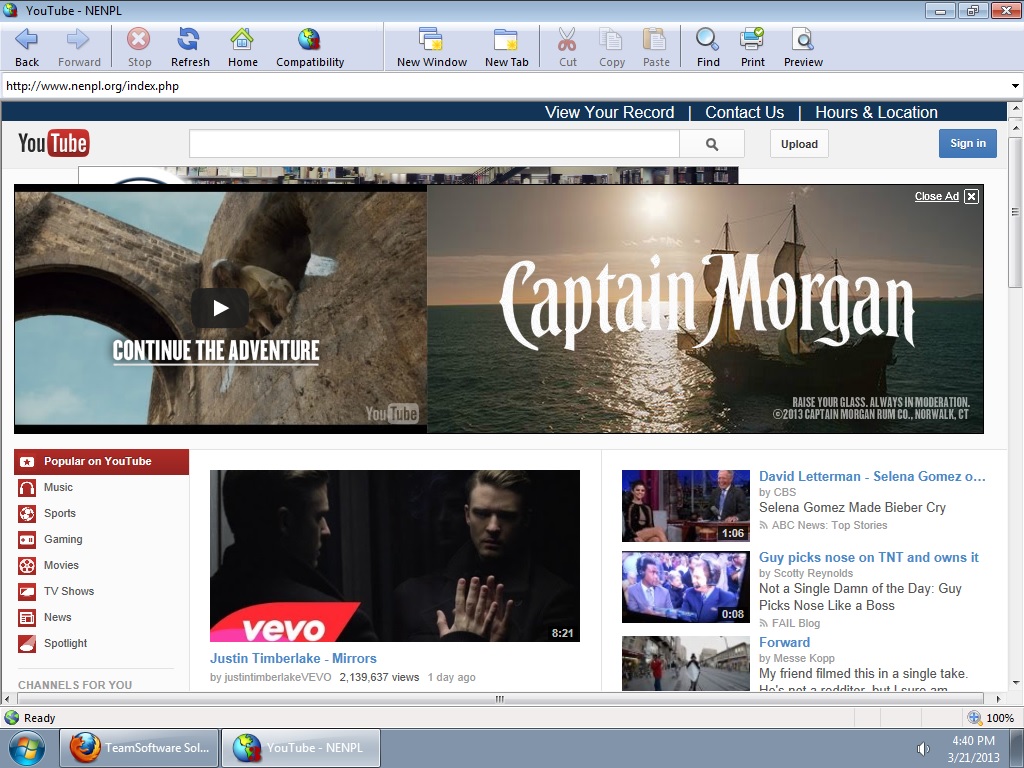1024x768 pixels.
Task: Switch to TeamSoftware Firefox taskbar window
Action: (x=140, y=748)
